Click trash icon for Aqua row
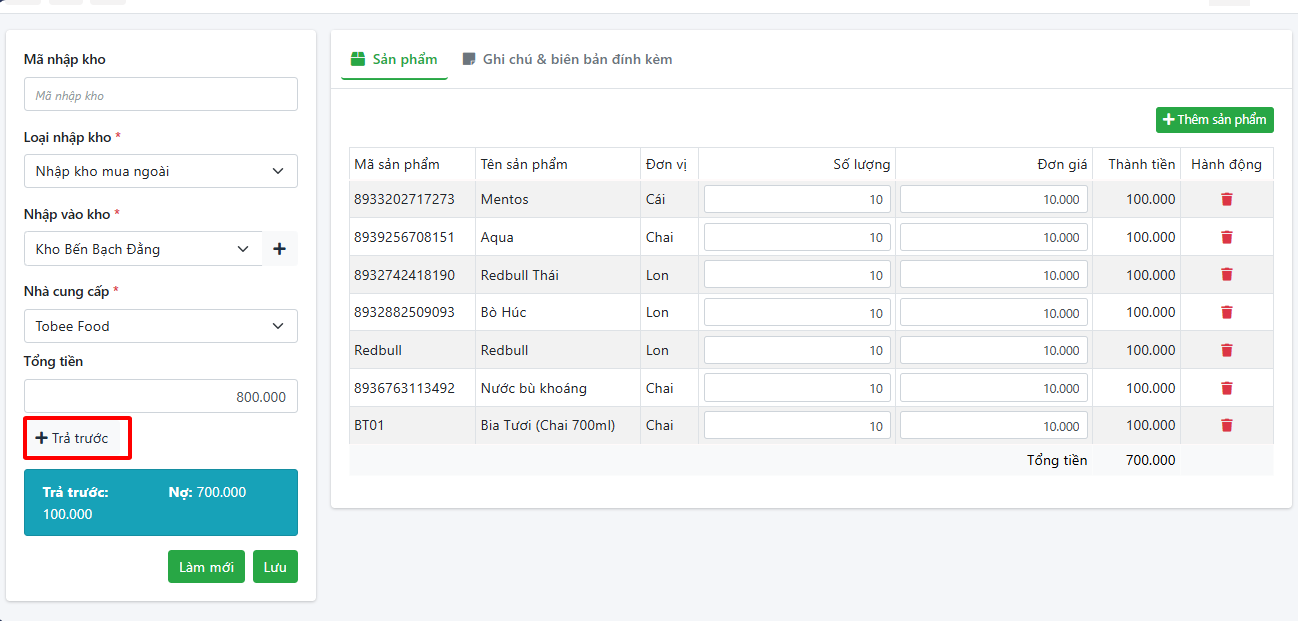 1226,237
